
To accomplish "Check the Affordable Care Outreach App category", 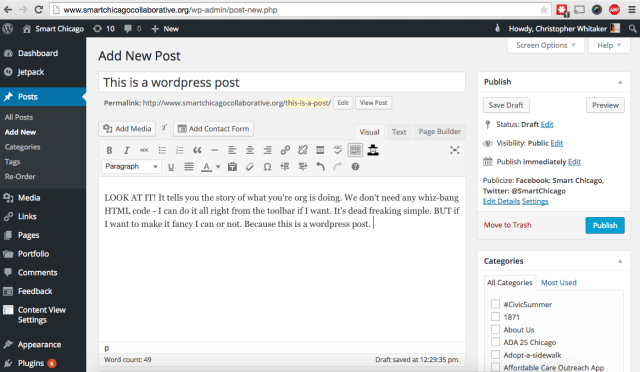I will 495,367.
